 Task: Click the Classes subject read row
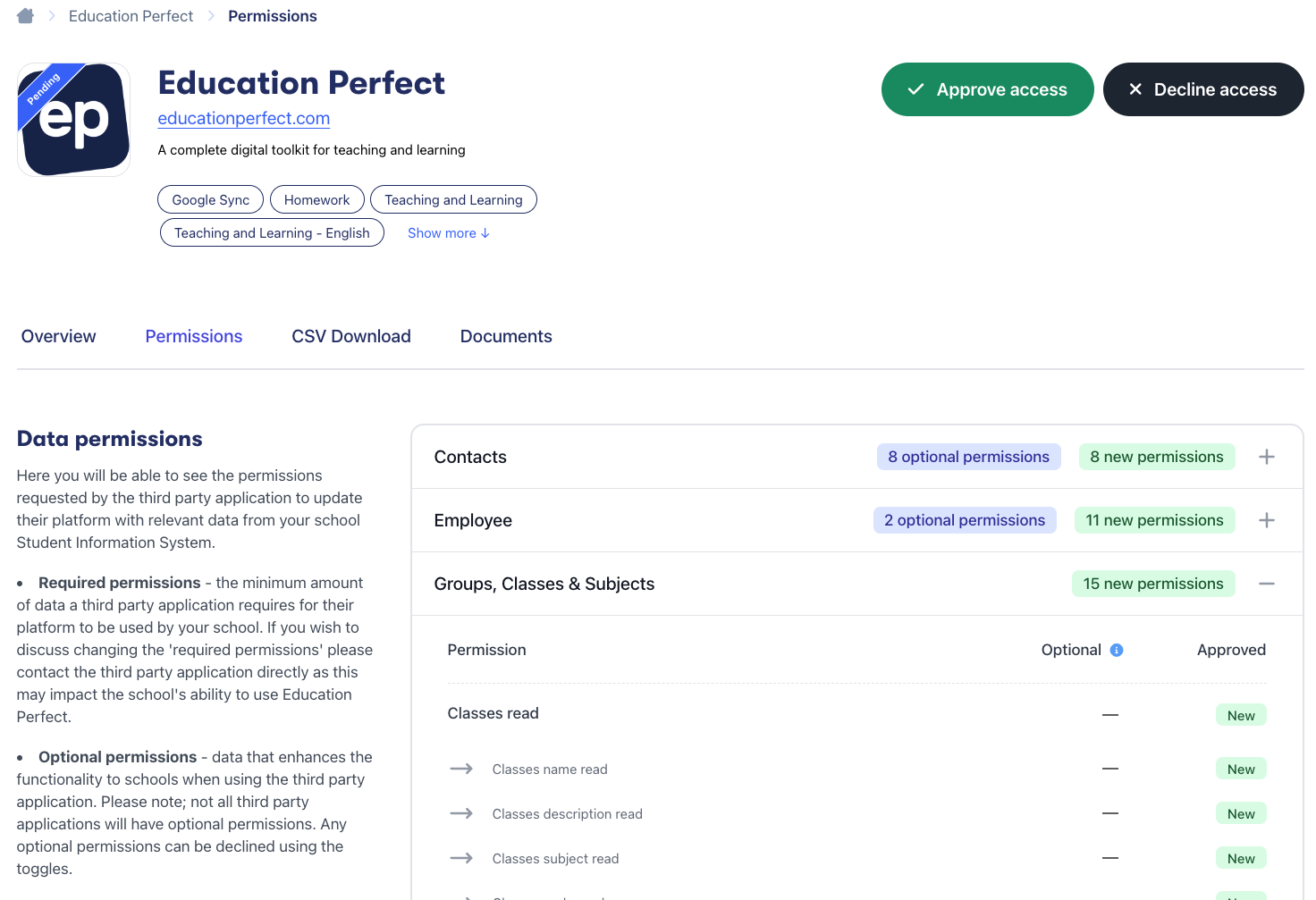856,859
